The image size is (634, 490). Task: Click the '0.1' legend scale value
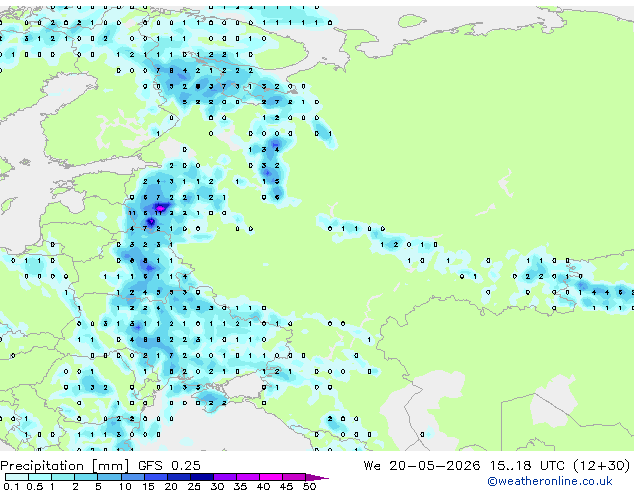click(11, 486)
